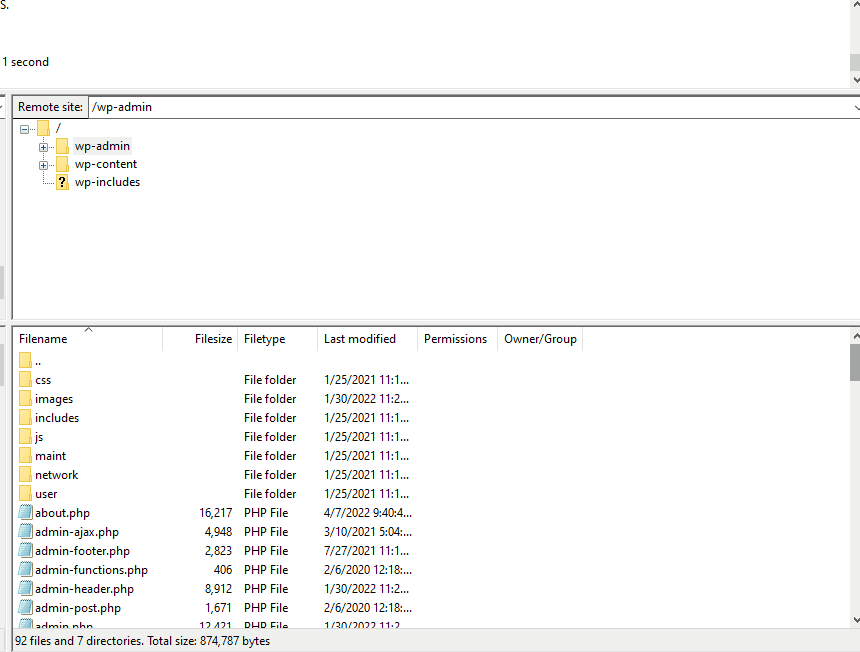Image resolution: width=860 pixels, height=652 pixels.
Task: Select the wp-includes label in the tree
Action: 108,183
